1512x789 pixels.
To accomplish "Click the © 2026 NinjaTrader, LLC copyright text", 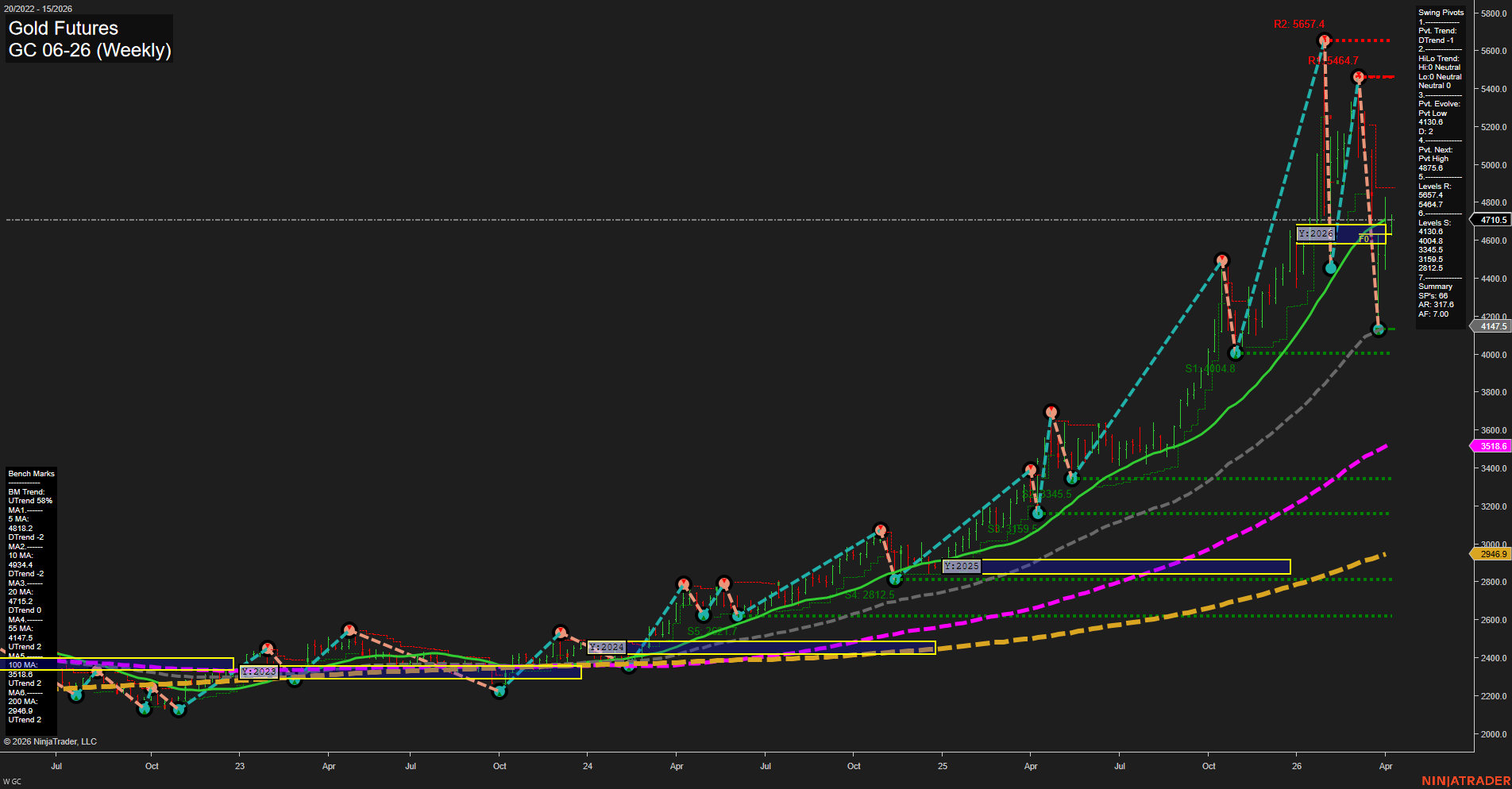I will (52, 741).
